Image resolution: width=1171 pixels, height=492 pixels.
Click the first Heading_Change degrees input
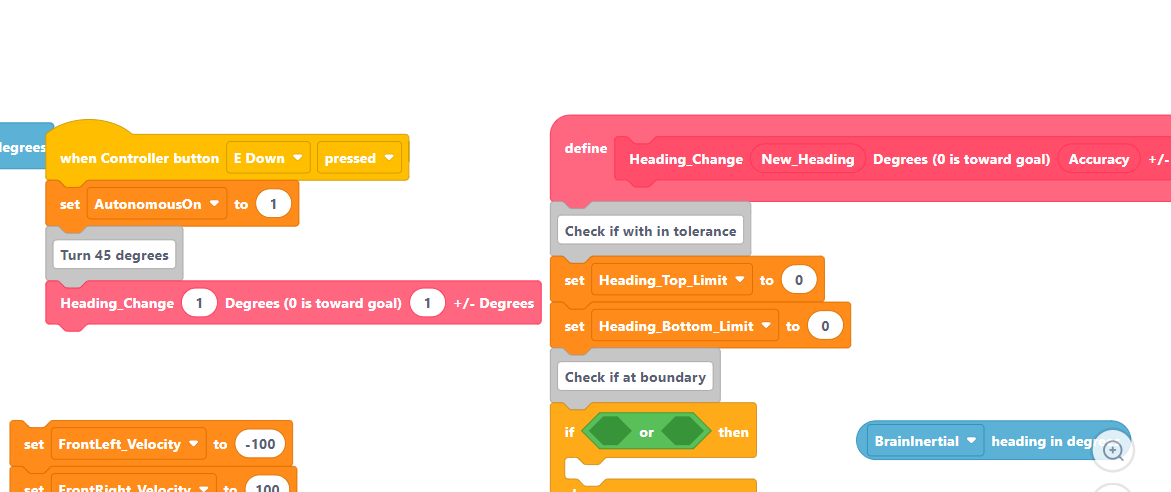coord(199,303)
